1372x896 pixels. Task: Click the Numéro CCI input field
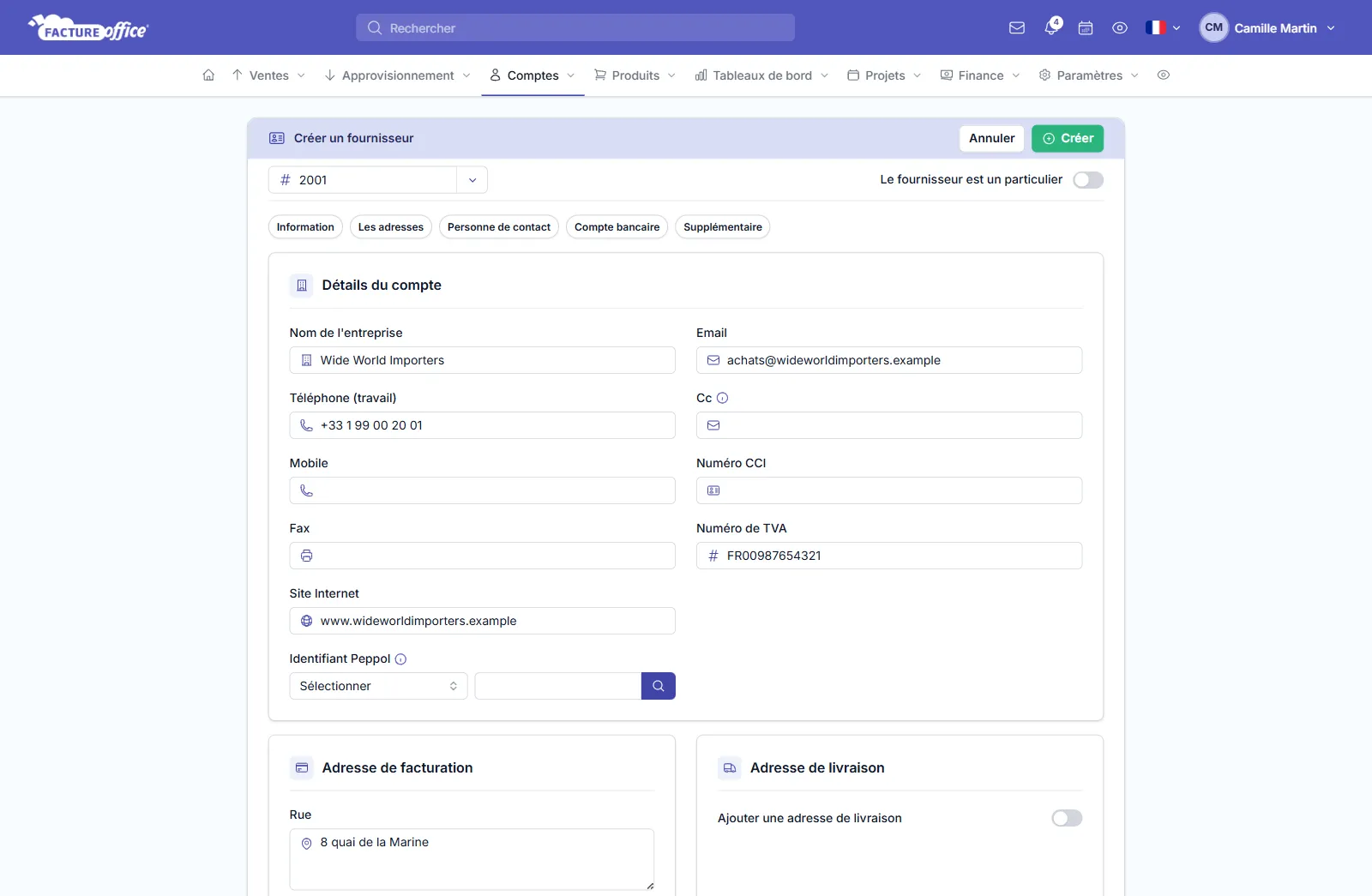889,490
